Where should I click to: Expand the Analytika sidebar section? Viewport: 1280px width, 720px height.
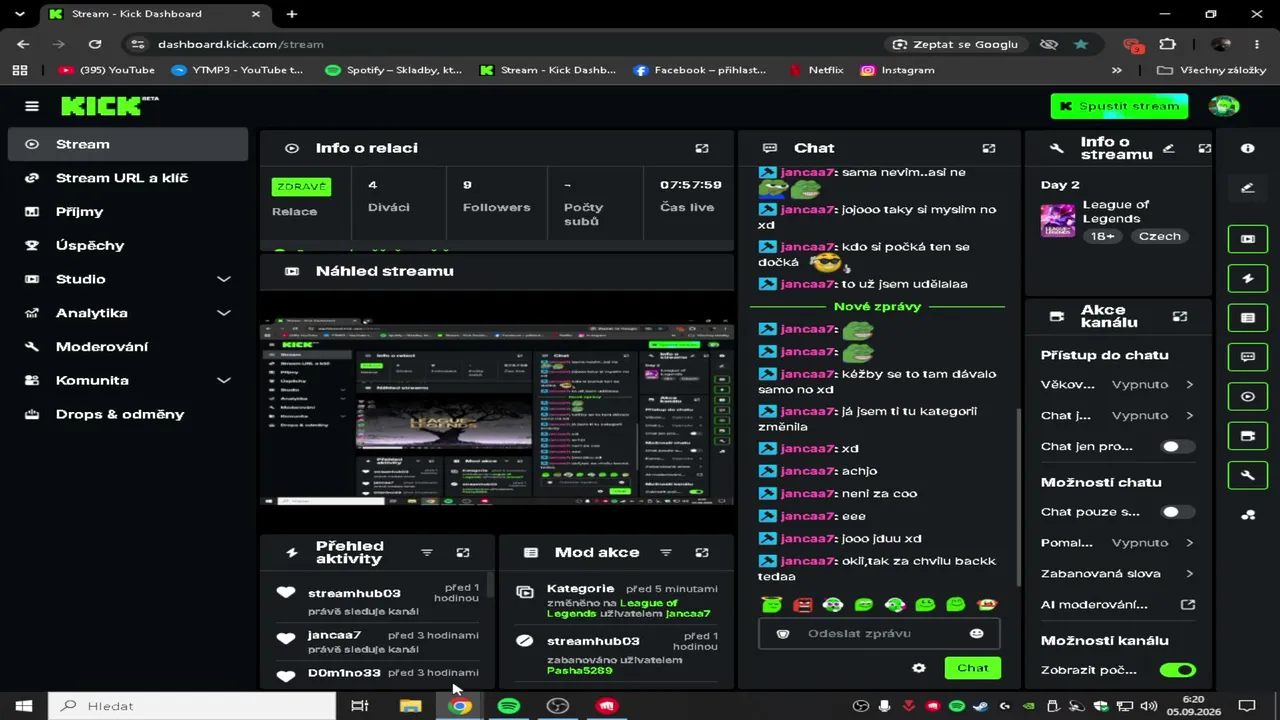pyautogui.click(x=224, y=313)
